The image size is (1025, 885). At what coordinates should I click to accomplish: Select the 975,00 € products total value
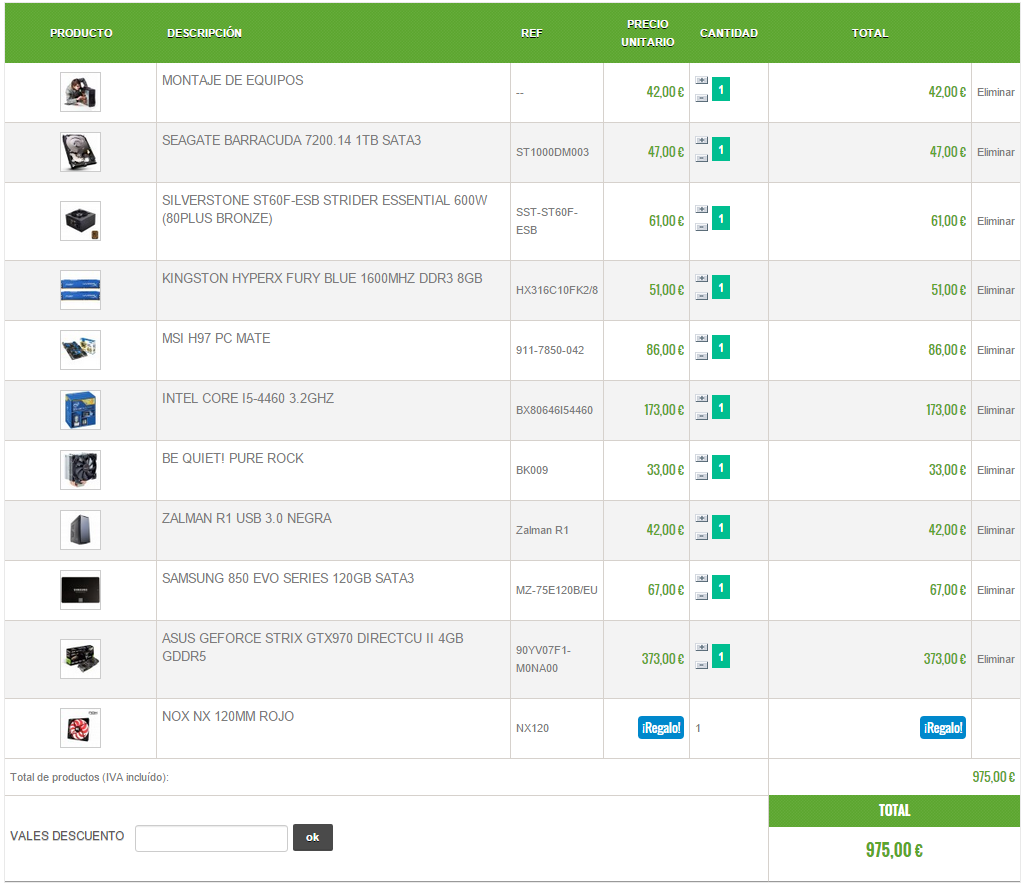994,777
